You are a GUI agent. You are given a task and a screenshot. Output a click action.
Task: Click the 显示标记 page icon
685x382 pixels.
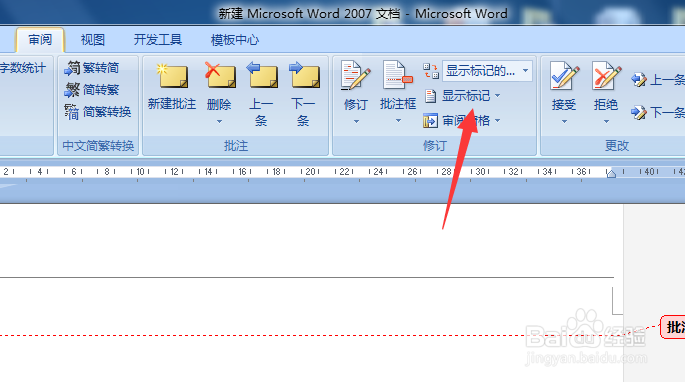[x=430, y=96]
